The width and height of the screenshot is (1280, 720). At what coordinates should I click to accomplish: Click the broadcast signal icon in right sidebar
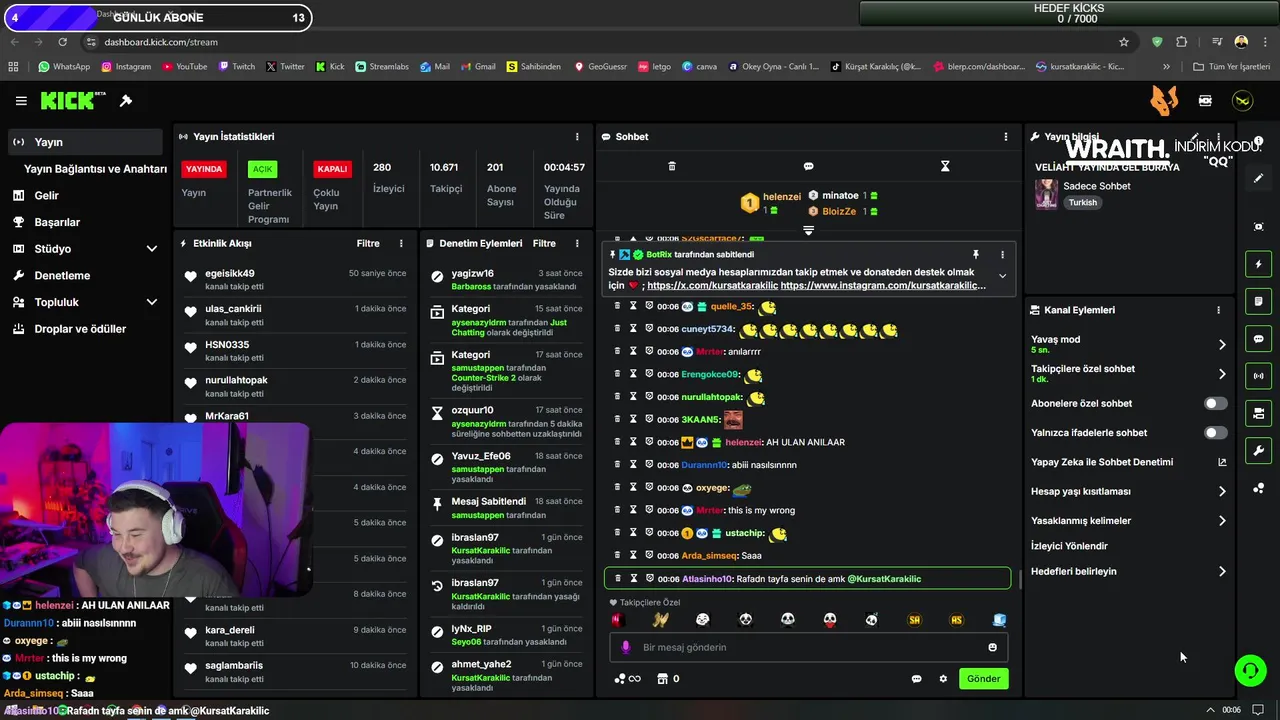[1259, 376]
